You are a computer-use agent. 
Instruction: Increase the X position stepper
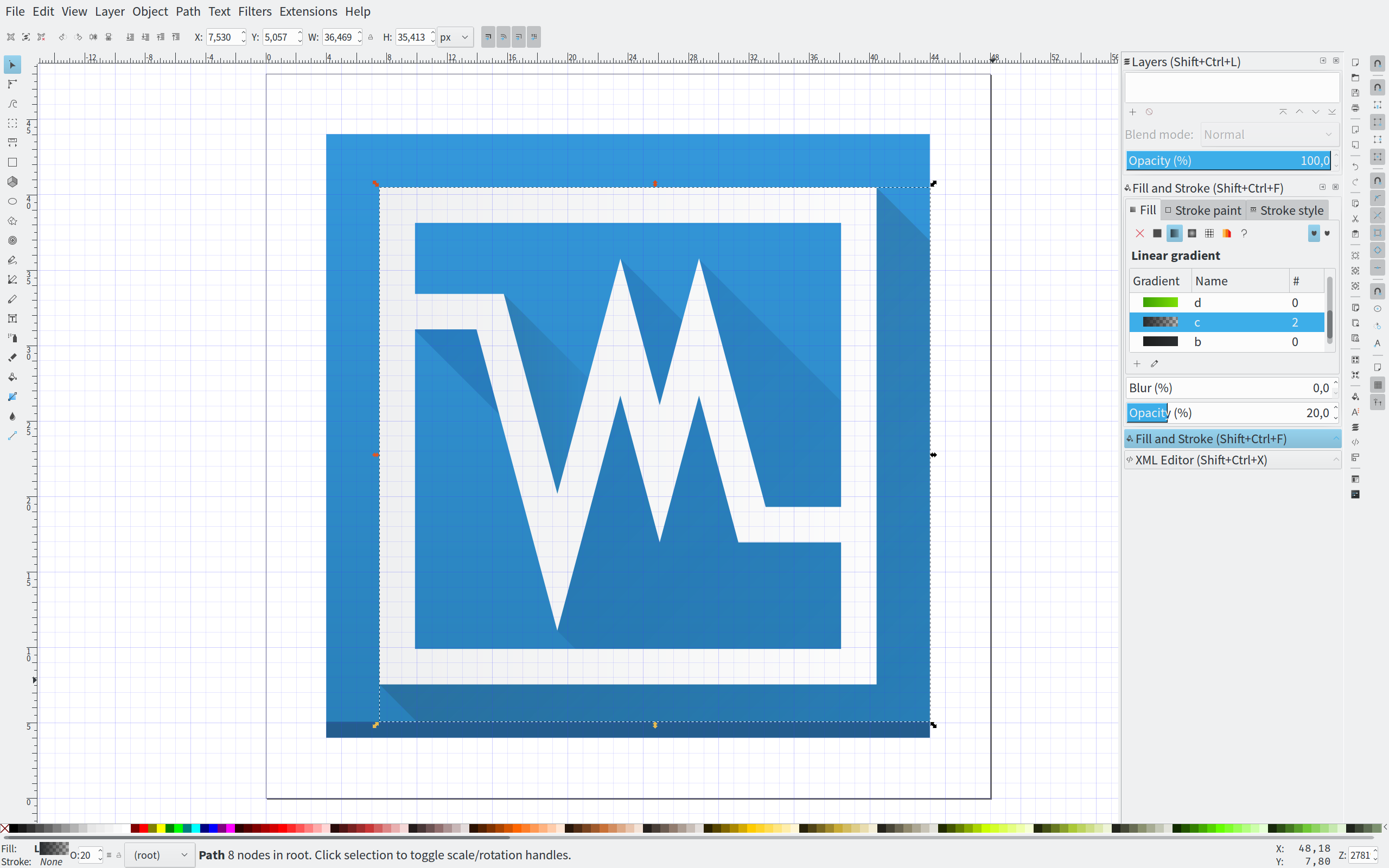pos(244,33)
